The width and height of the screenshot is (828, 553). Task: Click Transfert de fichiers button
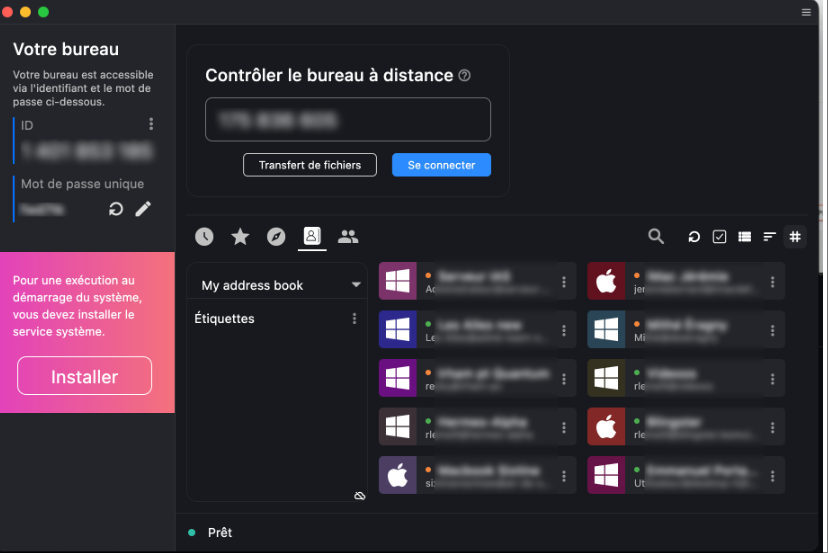click(310, 165)
